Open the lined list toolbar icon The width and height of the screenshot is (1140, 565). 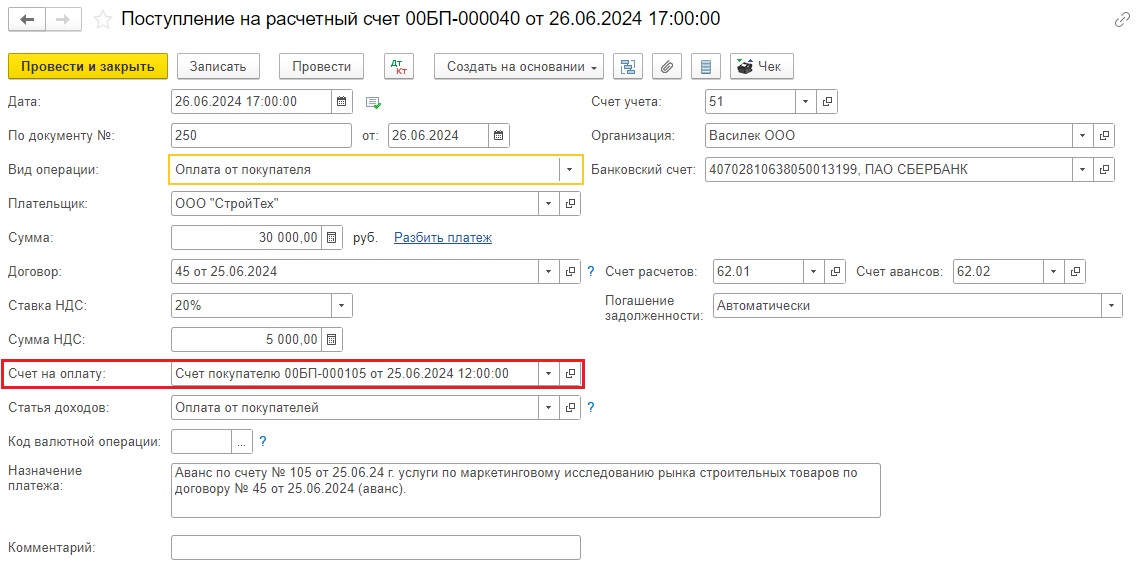tap(705, 66)
